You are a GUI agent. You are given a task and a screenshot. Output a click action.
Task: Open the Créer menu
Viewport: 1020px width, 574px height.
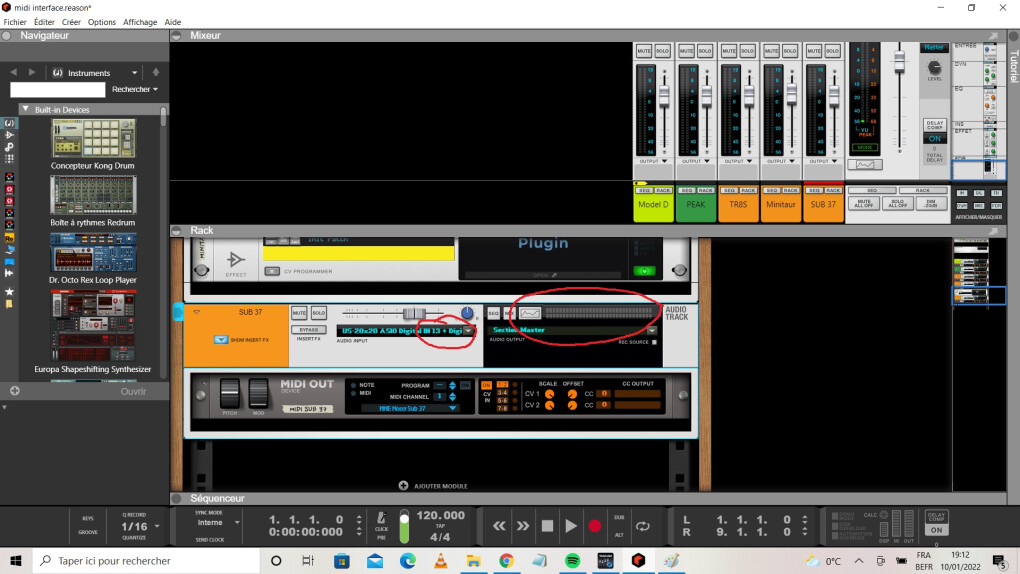[71, 22]
